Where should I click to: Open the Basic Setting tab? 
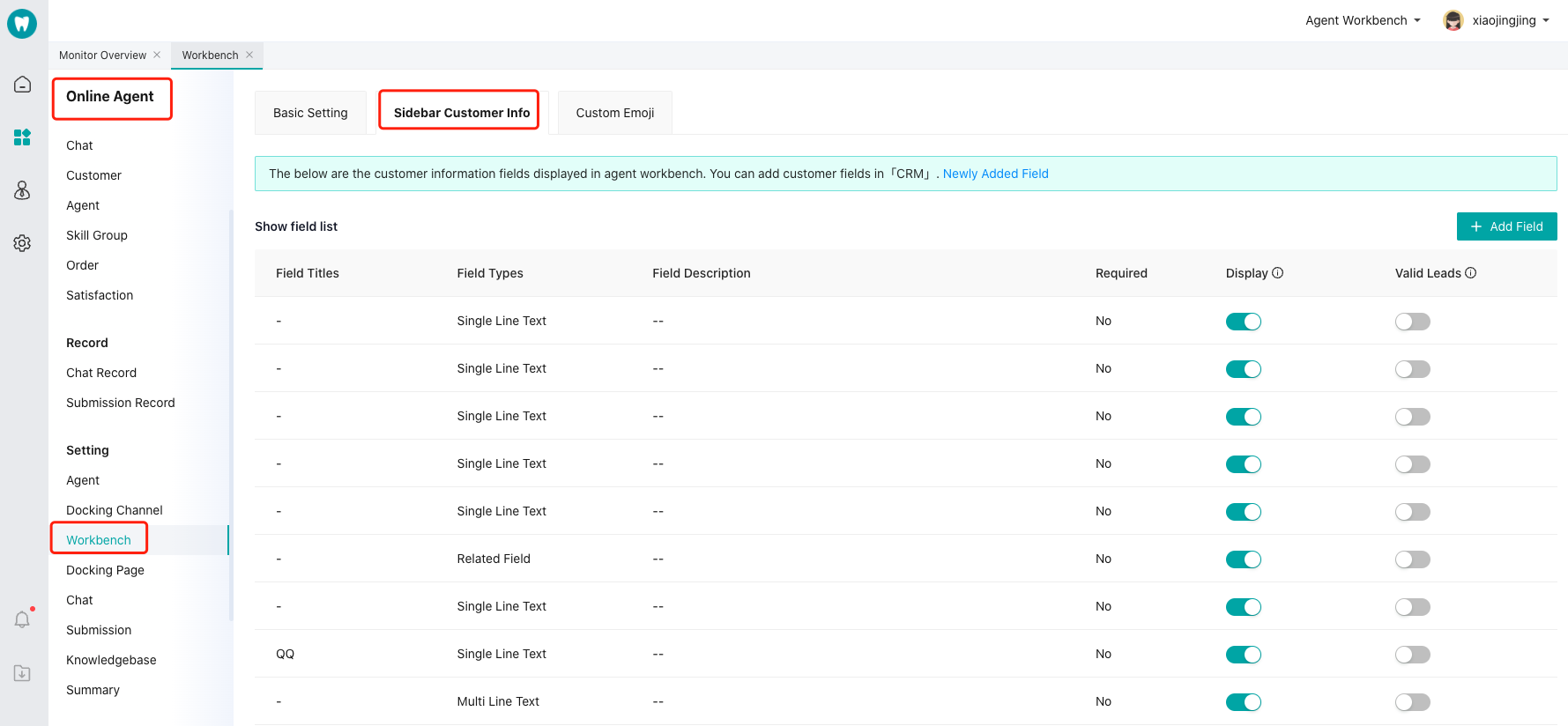click(310, 113)
